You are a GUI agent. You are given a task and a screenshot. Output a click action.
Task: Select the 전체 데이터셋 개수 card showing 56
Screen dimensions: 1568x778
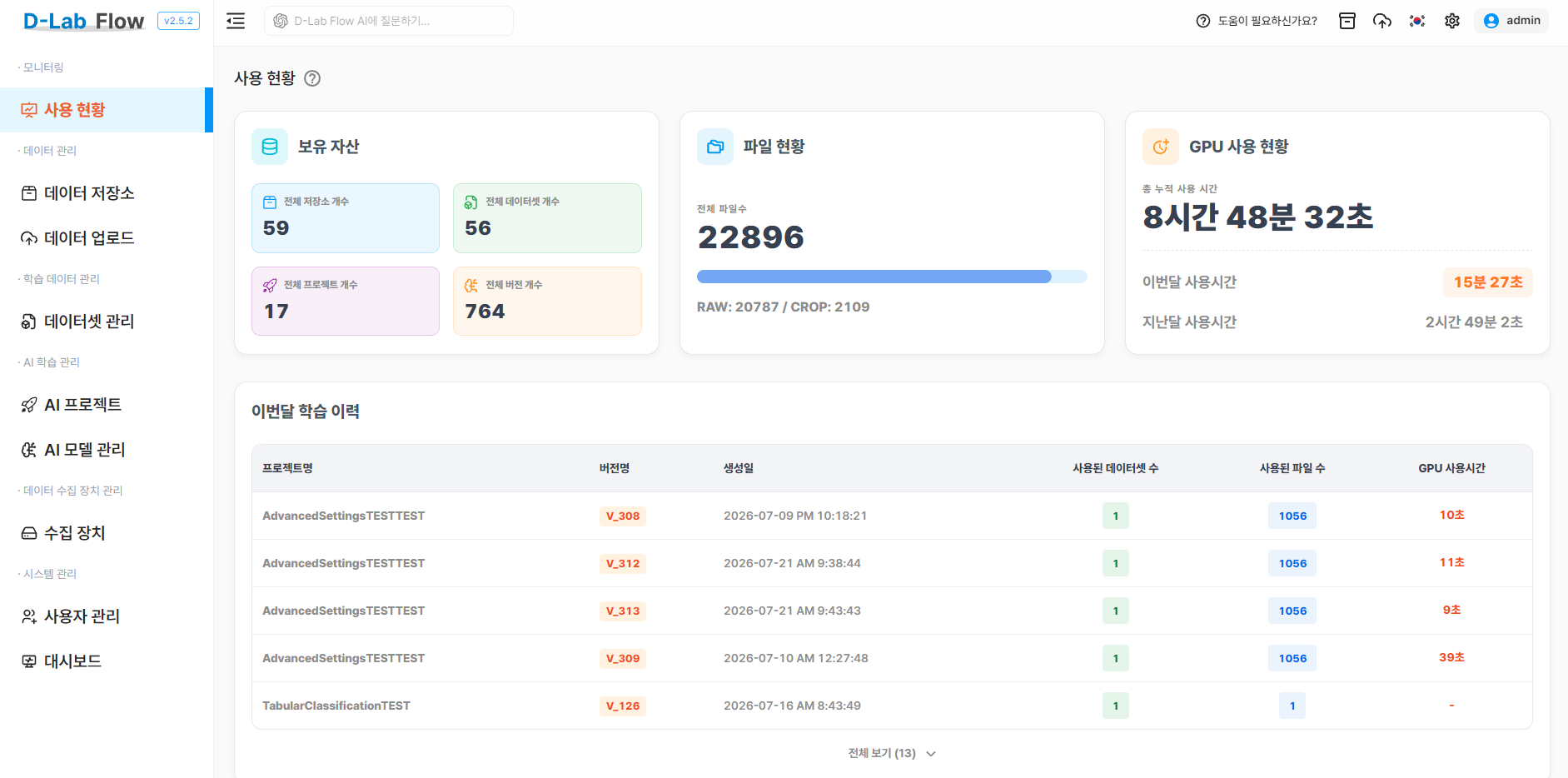pos(547,218)
